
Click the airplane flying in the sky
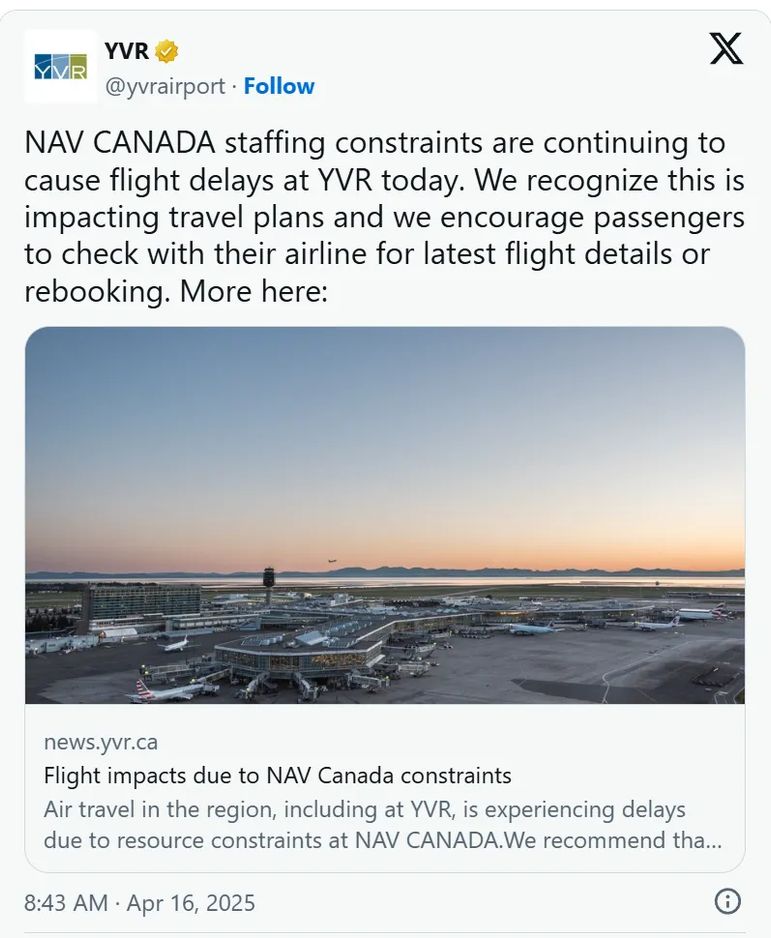(x=332, y=561)
